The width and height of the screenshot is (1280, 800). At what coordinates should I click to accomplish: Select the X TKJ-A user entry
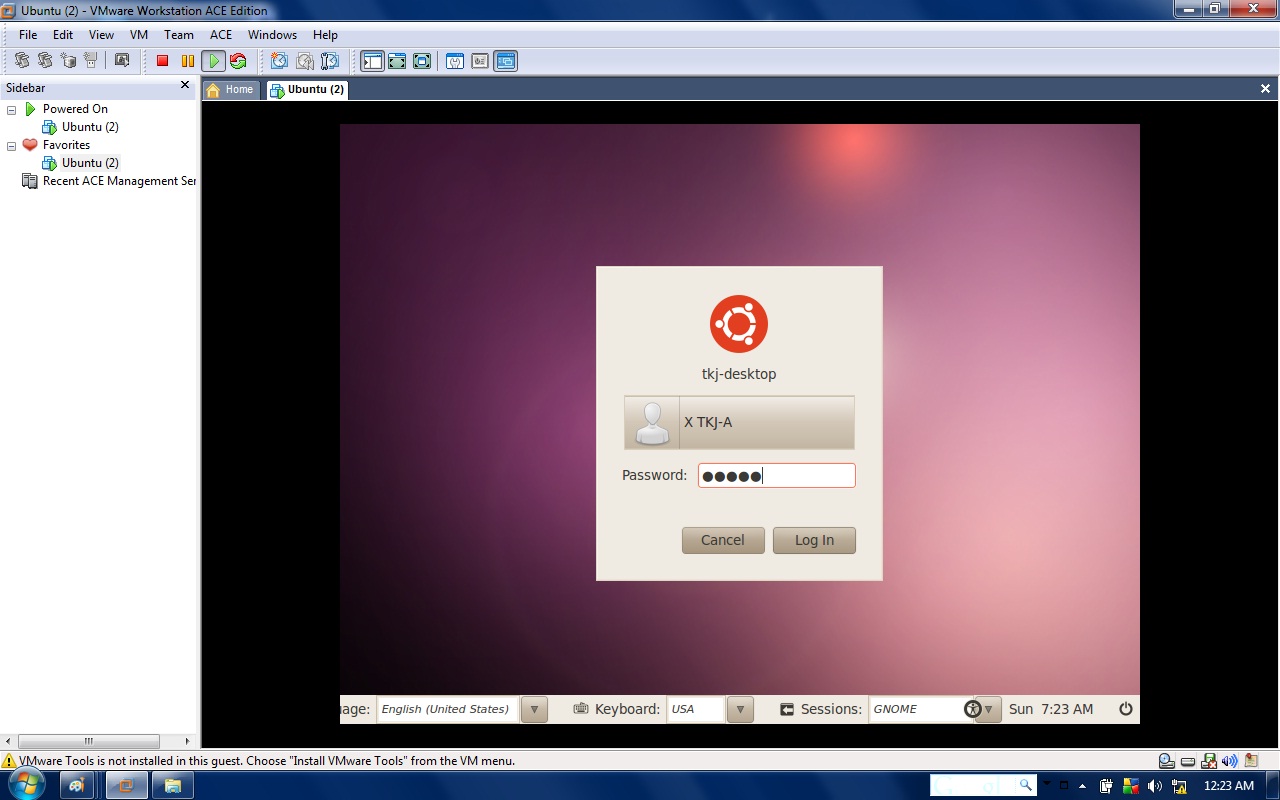pyautogui.click(x=739, y=422)
